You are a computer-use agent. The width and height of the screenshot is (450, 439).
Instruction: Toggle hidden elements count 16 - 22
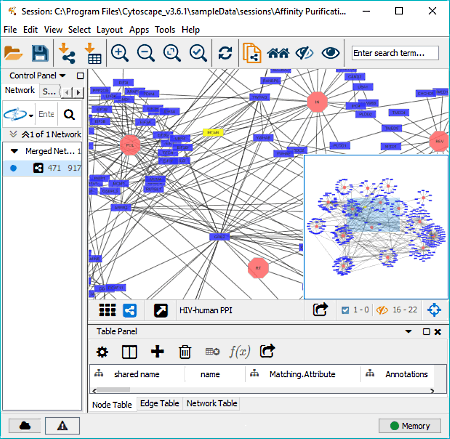(x=397, y=310)
